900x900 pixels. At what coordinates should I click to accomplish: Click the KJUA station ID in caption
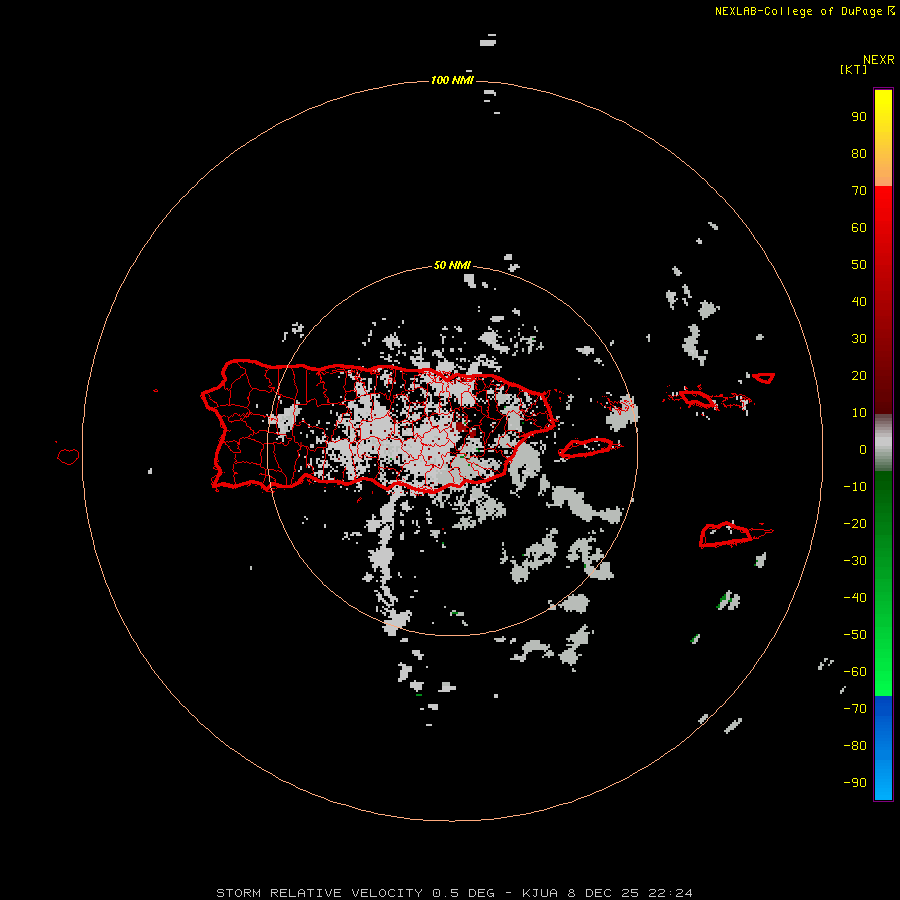(540, 893)
